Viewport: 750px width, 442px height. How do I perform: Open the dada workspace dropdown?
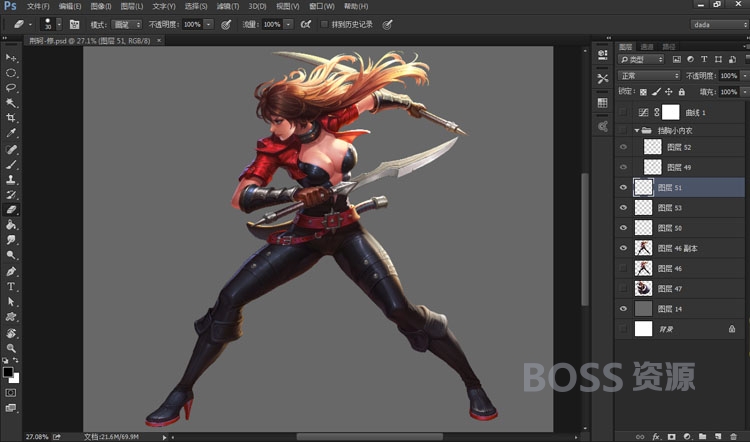click(719, 24)
